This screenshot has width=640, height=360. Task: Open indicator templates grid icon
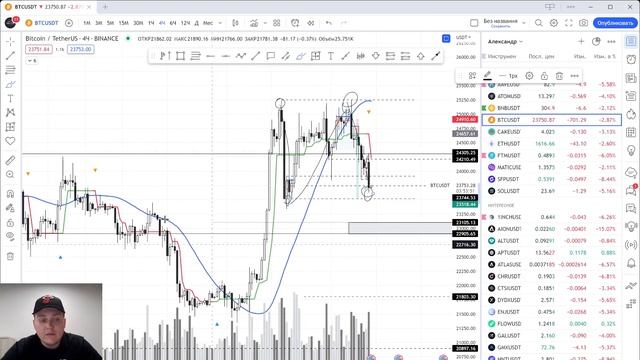click(276, 23)
